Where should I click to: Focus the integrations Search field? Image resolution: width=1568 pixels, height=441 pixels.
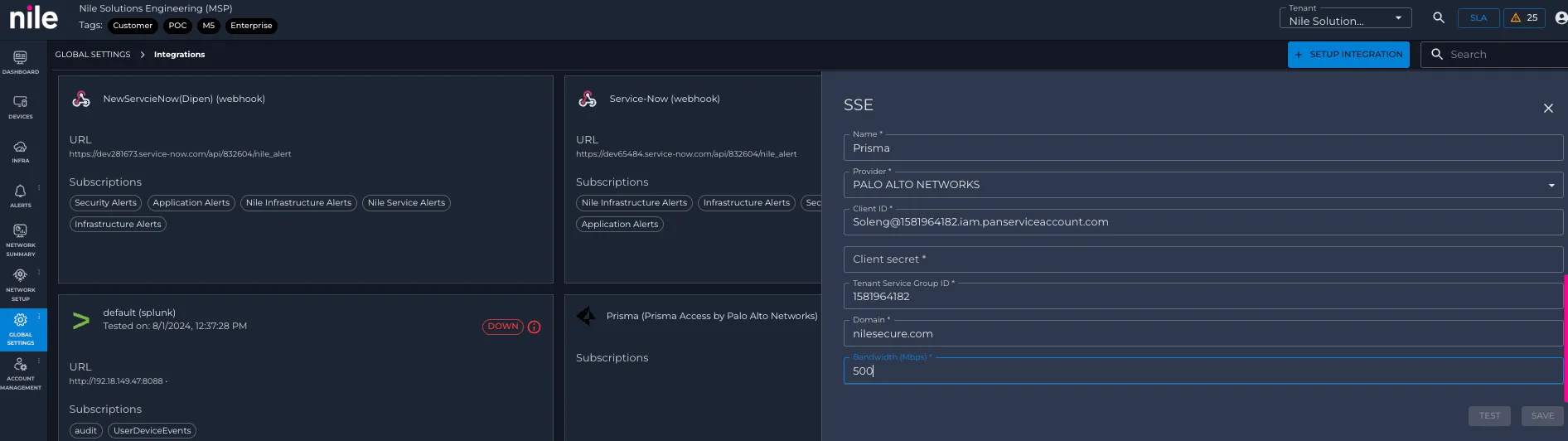pos(1495,55)
